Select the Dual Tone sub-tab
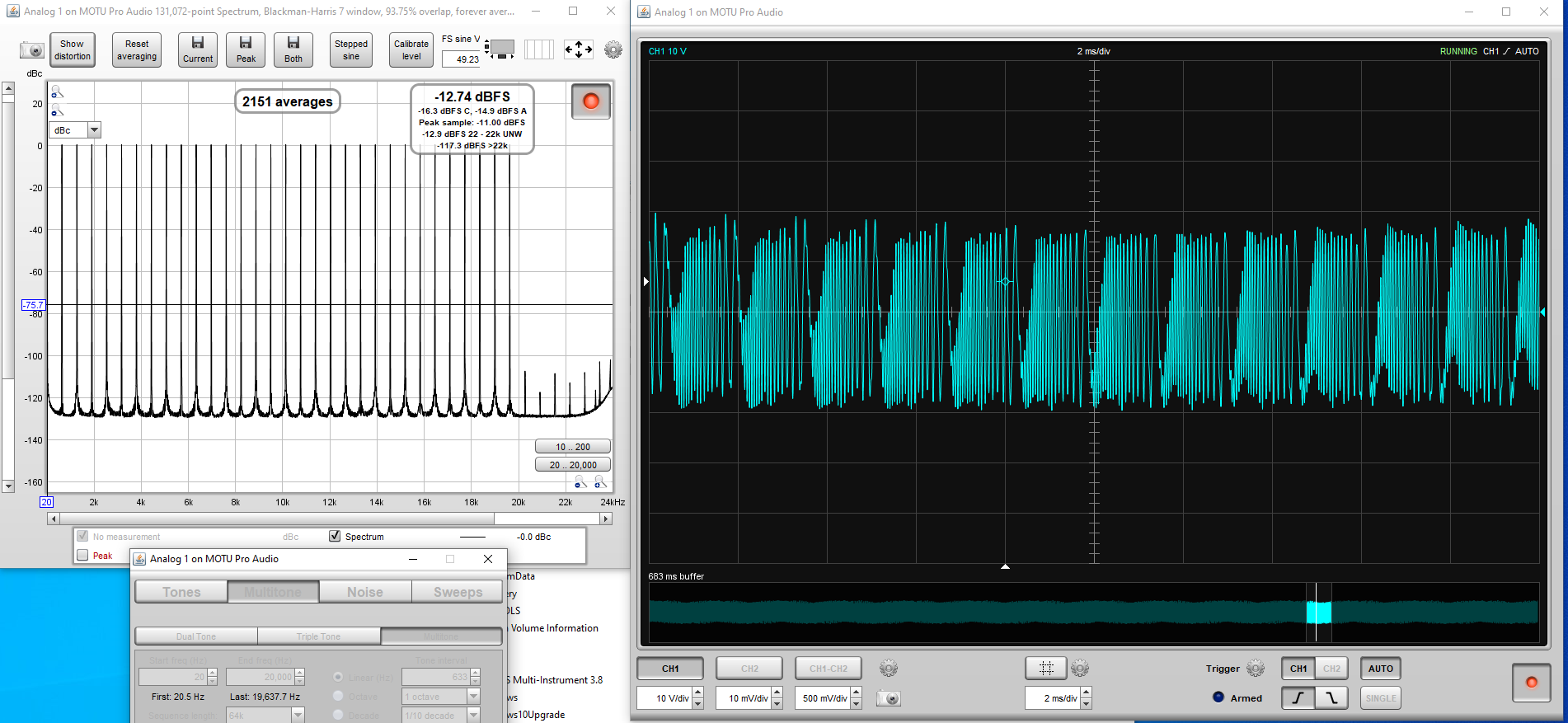 point(196,636)
